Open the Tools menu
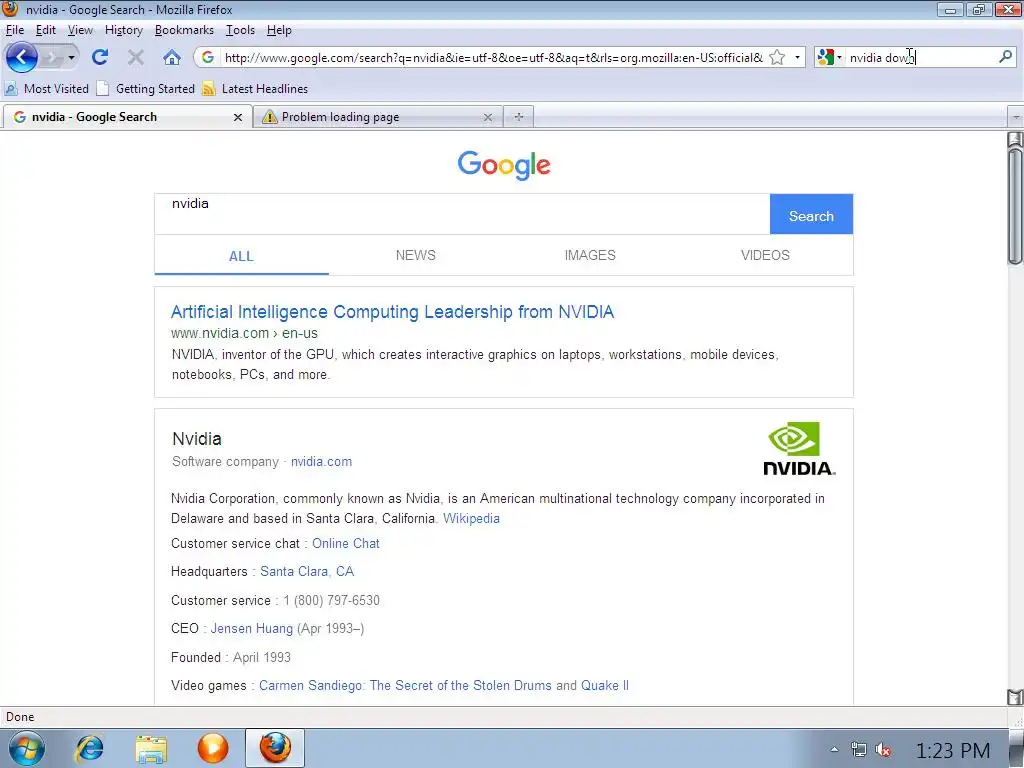The height and width of the screenshot is (768, 1024). click(x=240, y=30)
